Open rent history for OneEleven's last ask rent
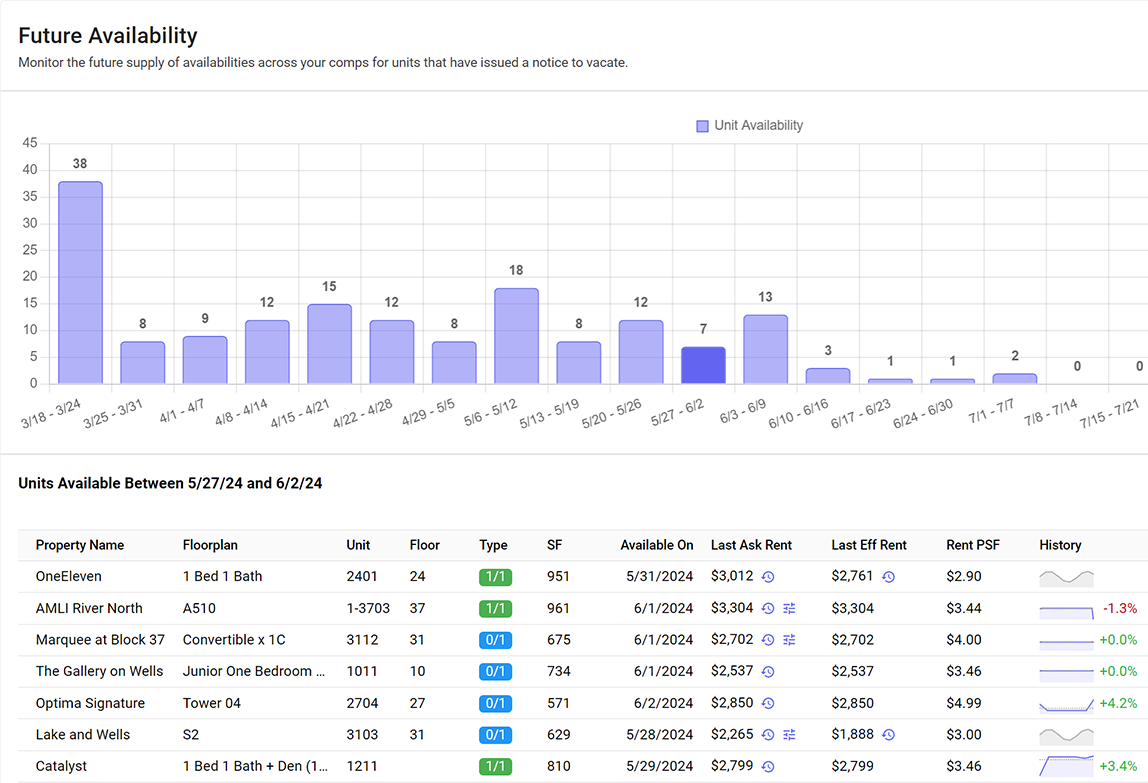Image resolution: width=1148 pixels, height=783 pixels. tap(768, 577)
